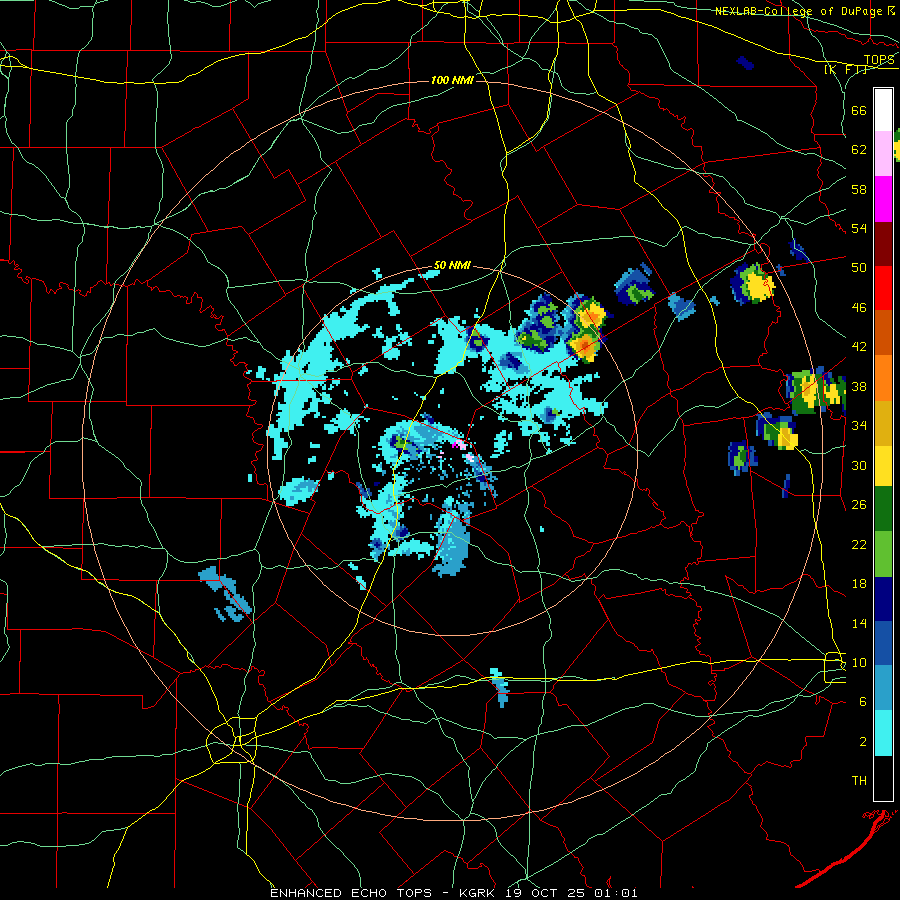Screen dimensions: 900x900
Task: Click the "10" scale label beside the legend
Action: coord(859,662)
